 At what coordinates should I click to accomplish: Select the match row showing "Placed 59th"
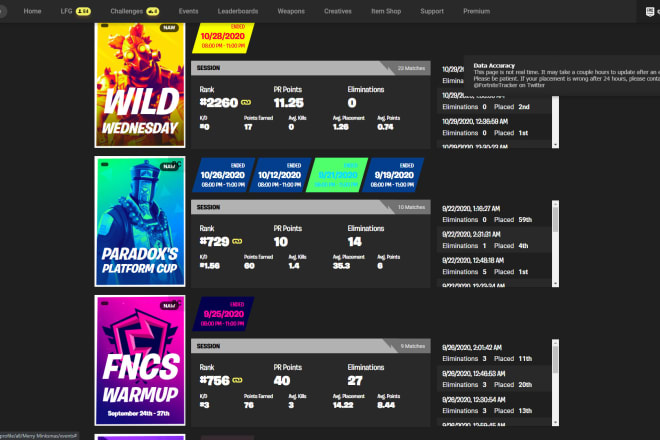click(494, 214)
